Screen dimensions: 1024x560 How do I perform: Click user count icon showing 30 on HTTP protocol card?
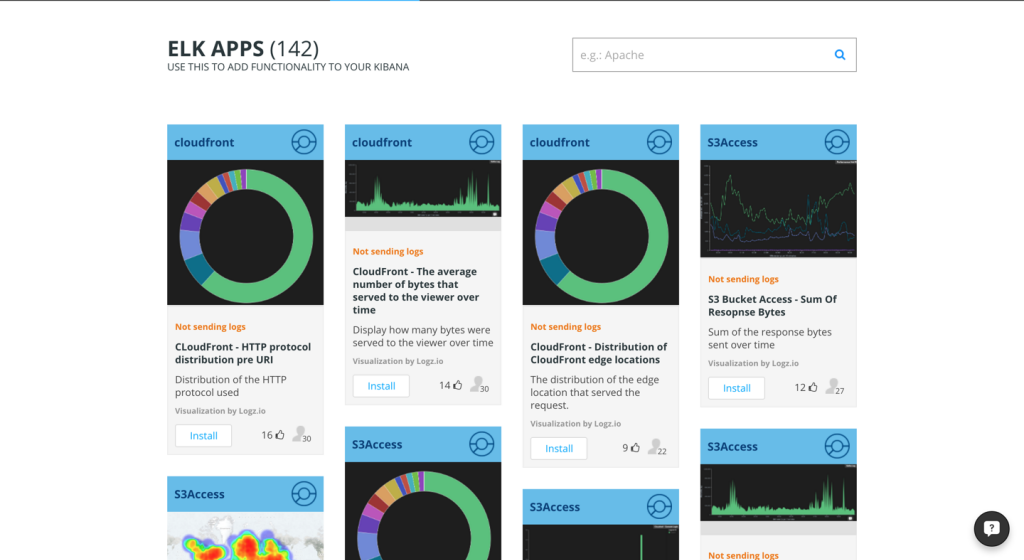tap(301, 434)
